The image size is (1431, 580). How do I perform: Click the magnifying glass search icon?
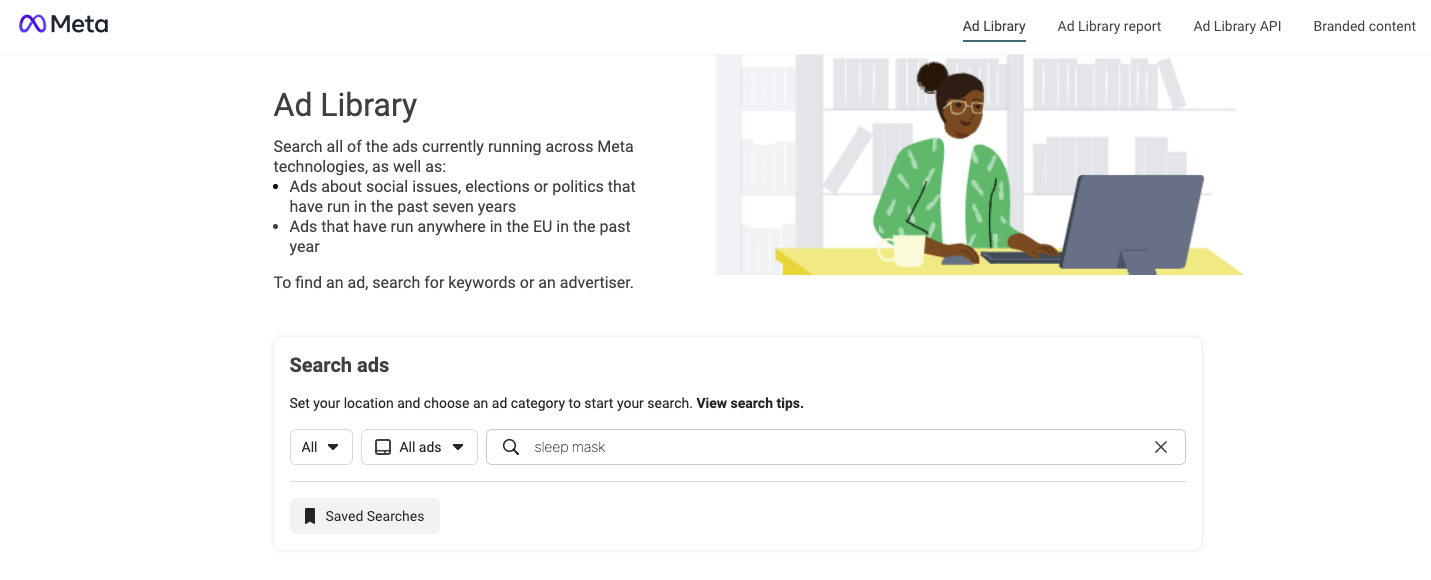(511, 447)
